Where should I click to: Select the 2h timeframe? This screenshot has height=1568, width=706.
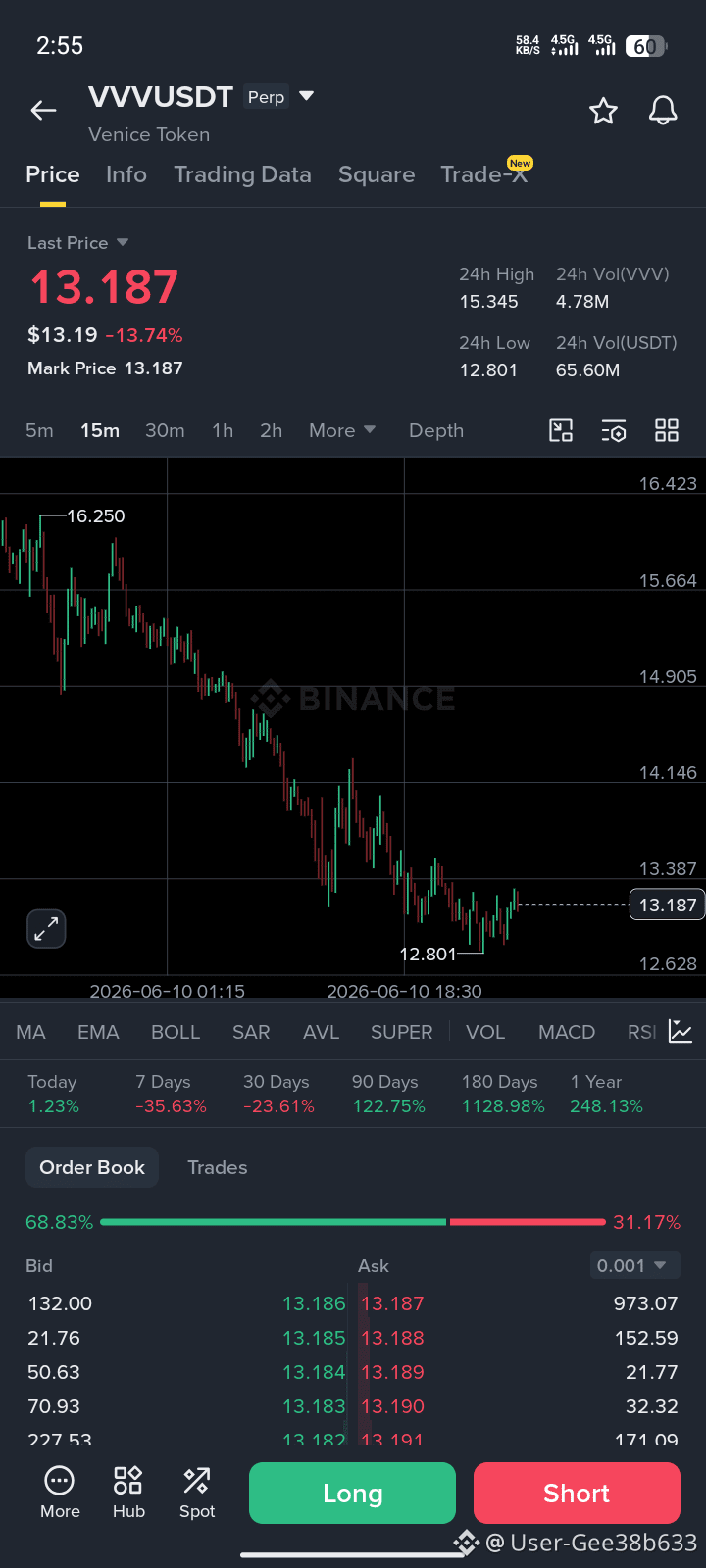tap(272, 430)
